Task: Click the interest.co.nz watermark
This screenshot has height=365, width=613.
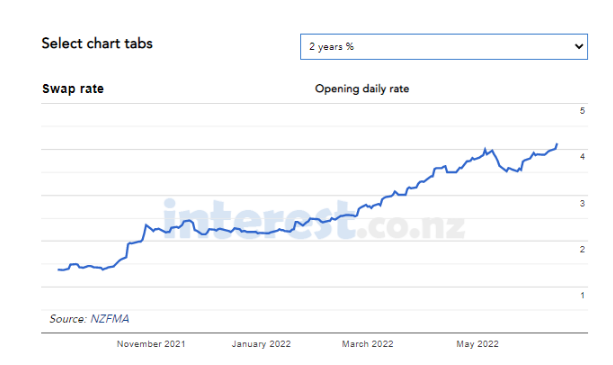Action: tap(314, 220)
